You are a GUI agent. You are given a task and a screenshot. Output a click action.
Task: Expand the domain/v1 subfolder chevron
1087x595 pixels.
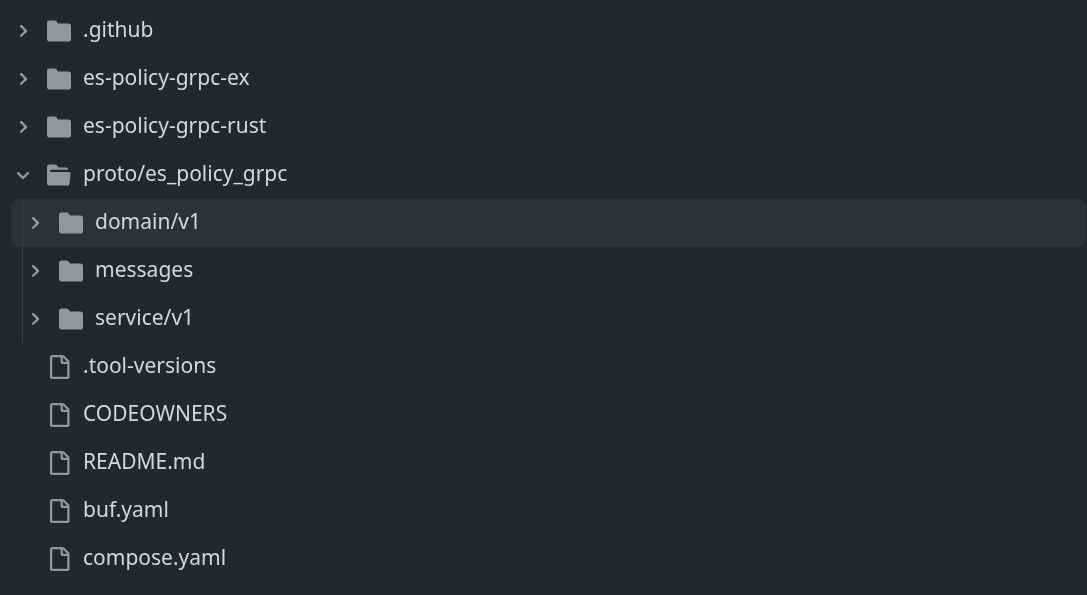click(x=35, y=222)
